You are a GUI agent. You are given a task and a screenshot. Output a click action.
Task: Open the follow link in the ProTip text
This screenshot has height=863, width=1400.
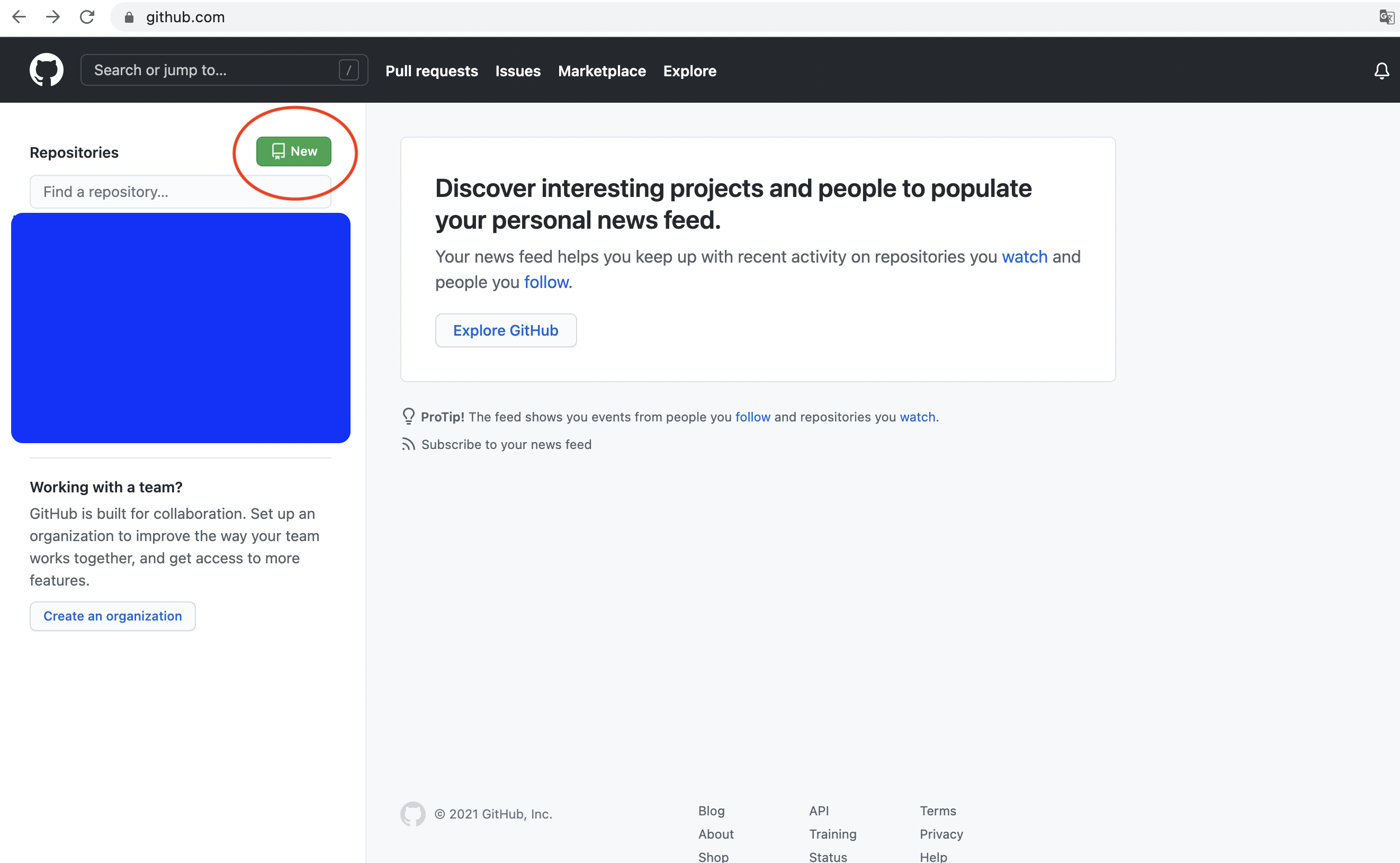point(753,417)
